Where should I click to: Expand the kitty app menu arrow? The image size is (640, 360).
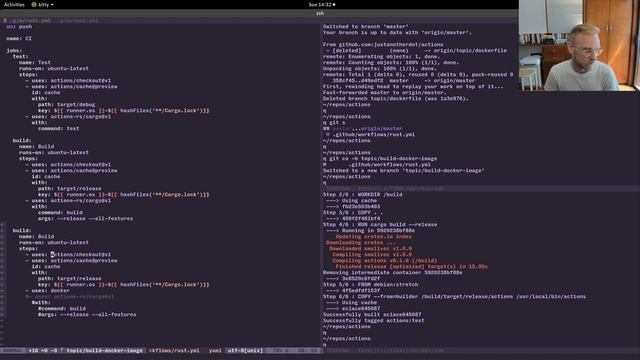click(x=52, y=5)
